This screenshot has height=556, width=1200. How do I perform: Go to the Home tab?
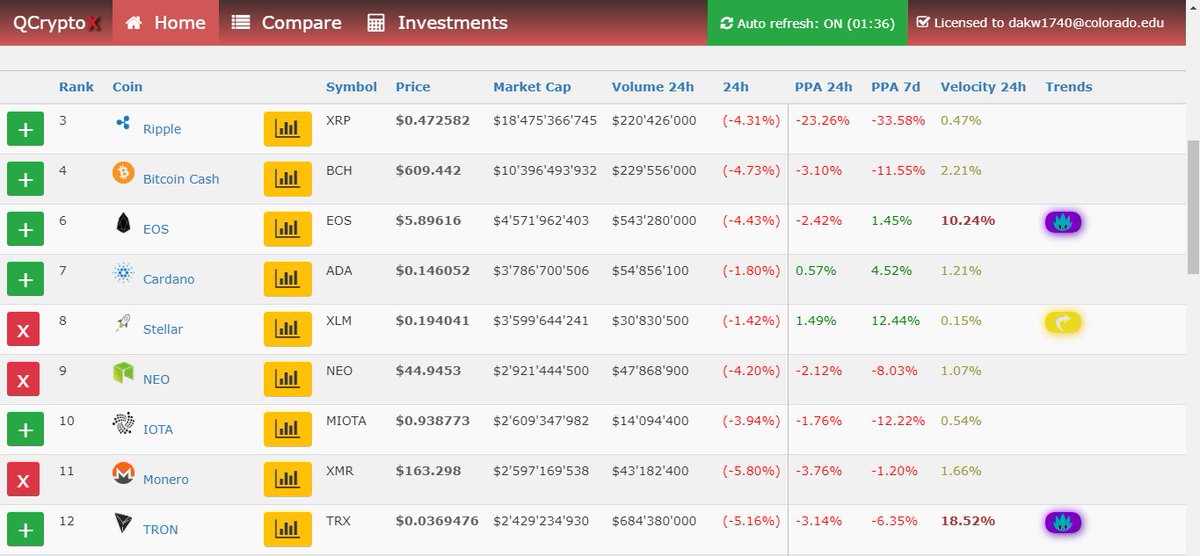165,22
